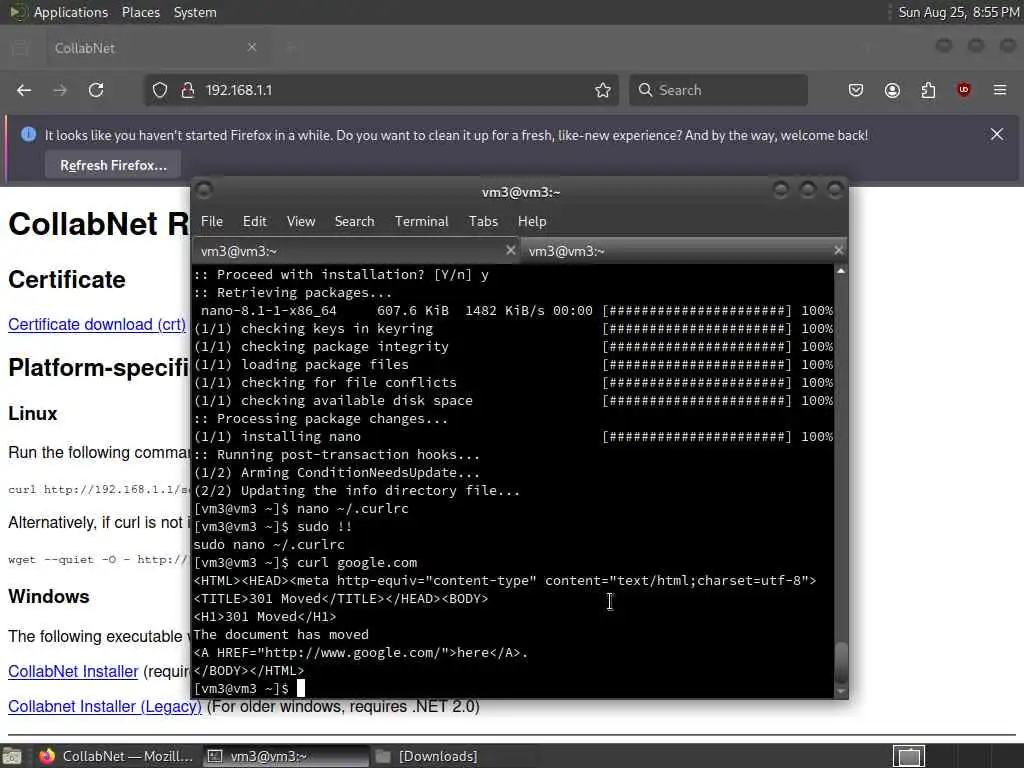Click the clock showing Sun Aug 25
This screenshot has width=1024, height=768.
tap(958, 12)
